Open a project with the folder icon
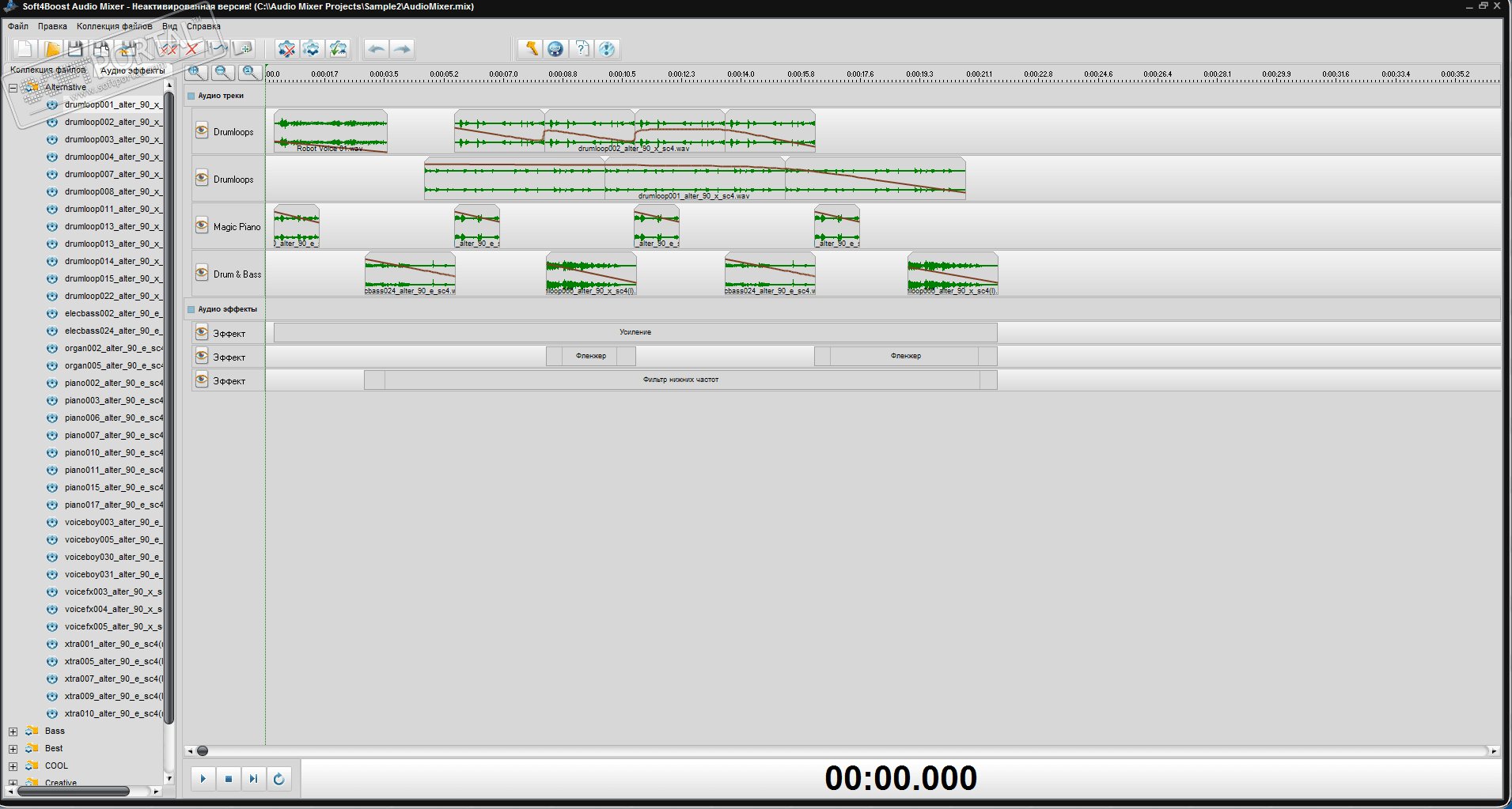Image resolution: width=1512 pixels, height=809 pixels. pos(51,49)
